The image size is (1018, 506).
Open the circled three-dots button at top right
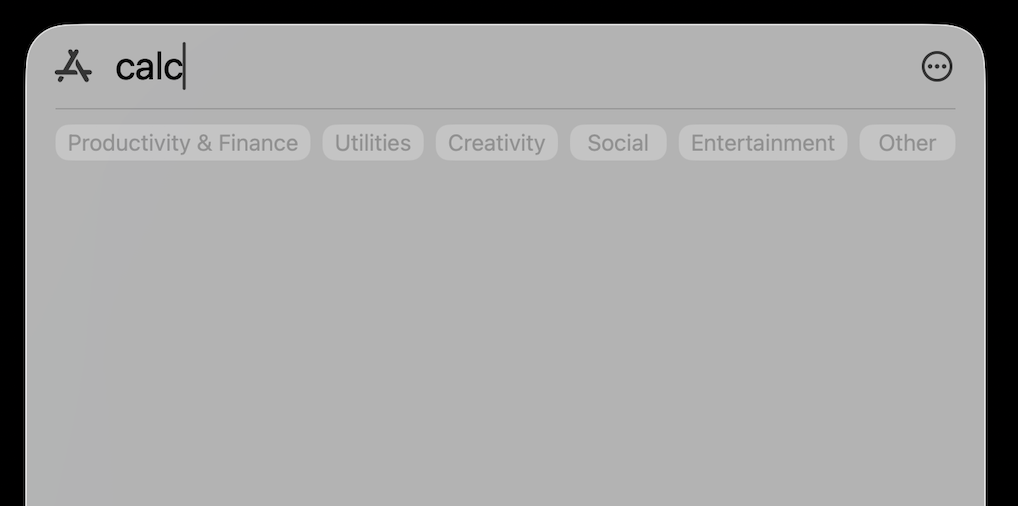(x=937, y=66)
